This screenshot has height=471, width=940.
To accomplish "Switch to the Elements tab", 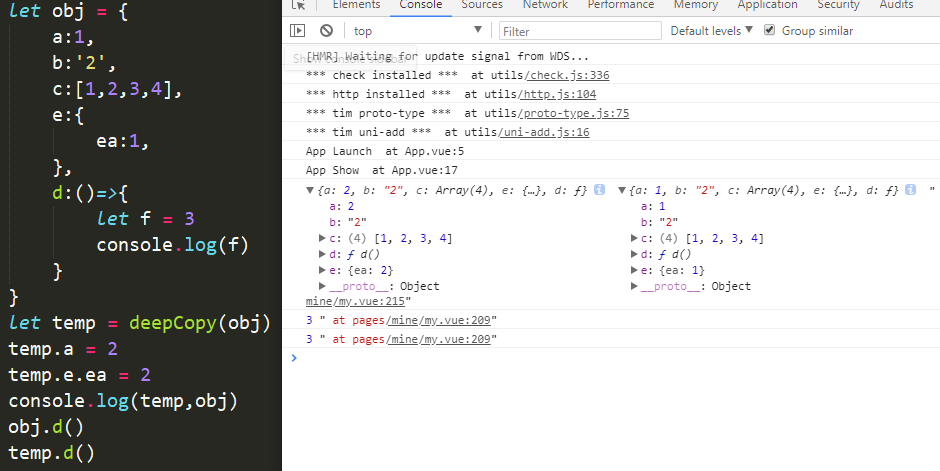I will [x=356, y=5].
